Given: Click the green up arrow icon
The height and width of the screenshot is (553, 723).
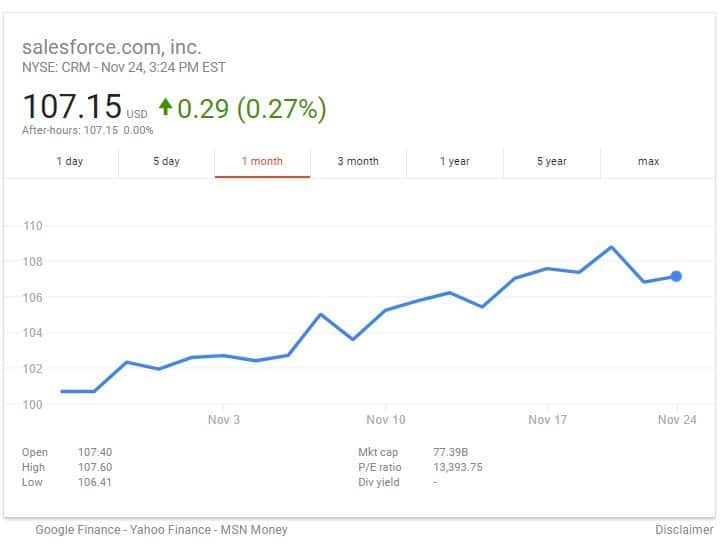Looking at the screenshot, I should pyautogui.click(x=166, y=107).
